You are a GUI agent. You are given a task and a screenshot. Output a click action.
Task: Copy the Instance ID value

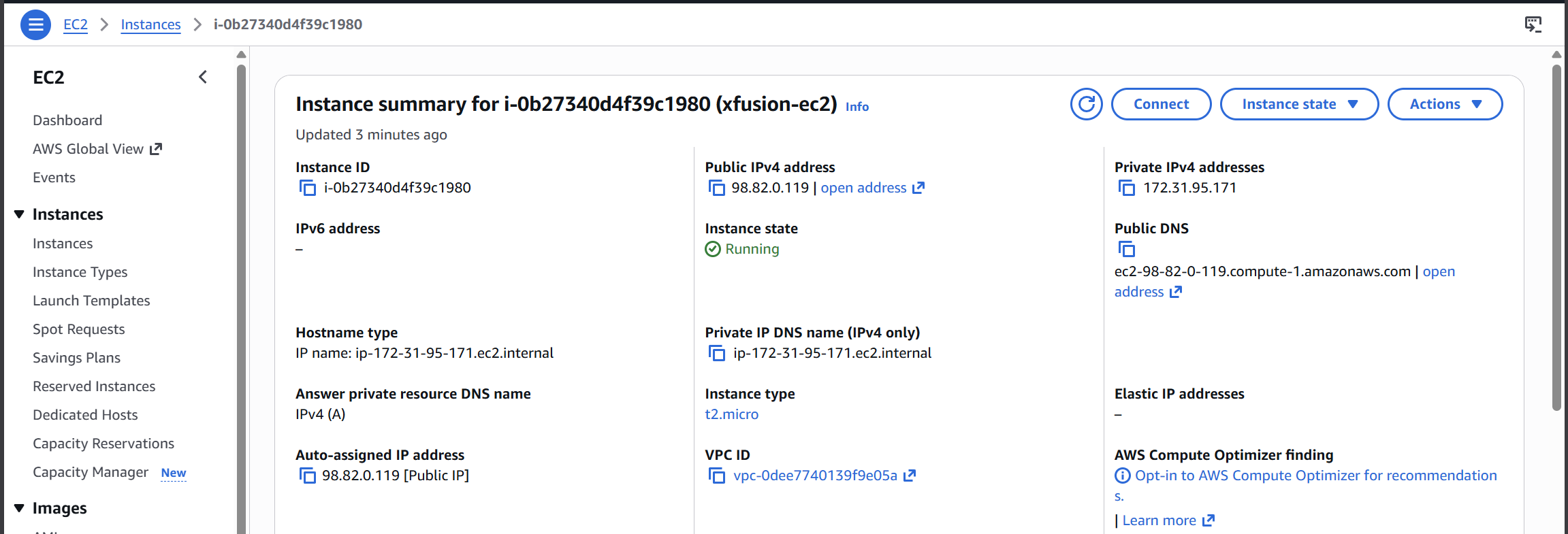pos(308,188)
